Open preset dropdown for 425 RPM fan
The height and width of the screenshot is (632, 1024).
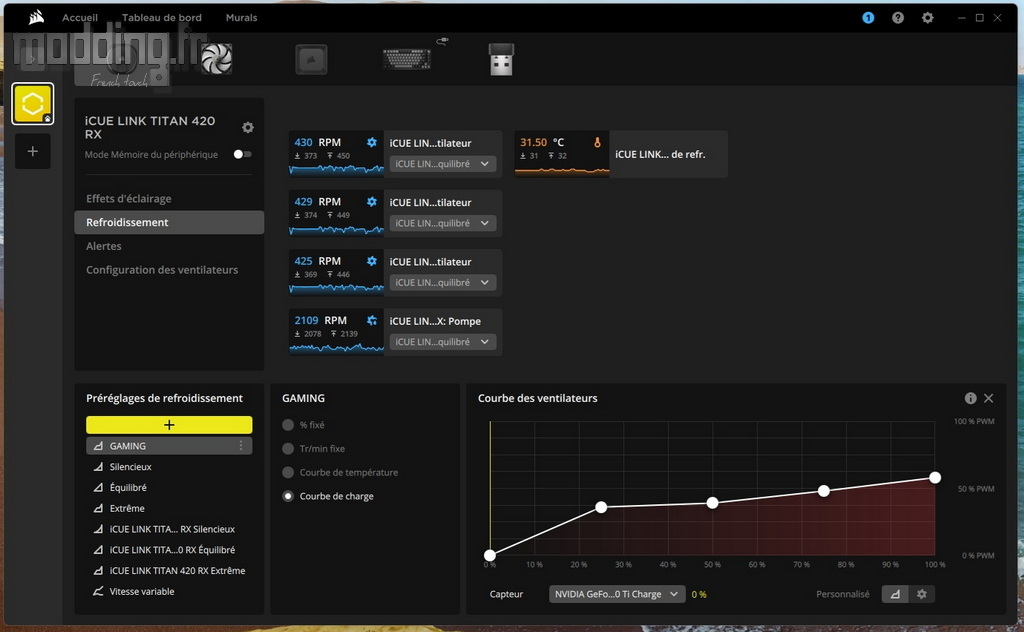point(443,283)
